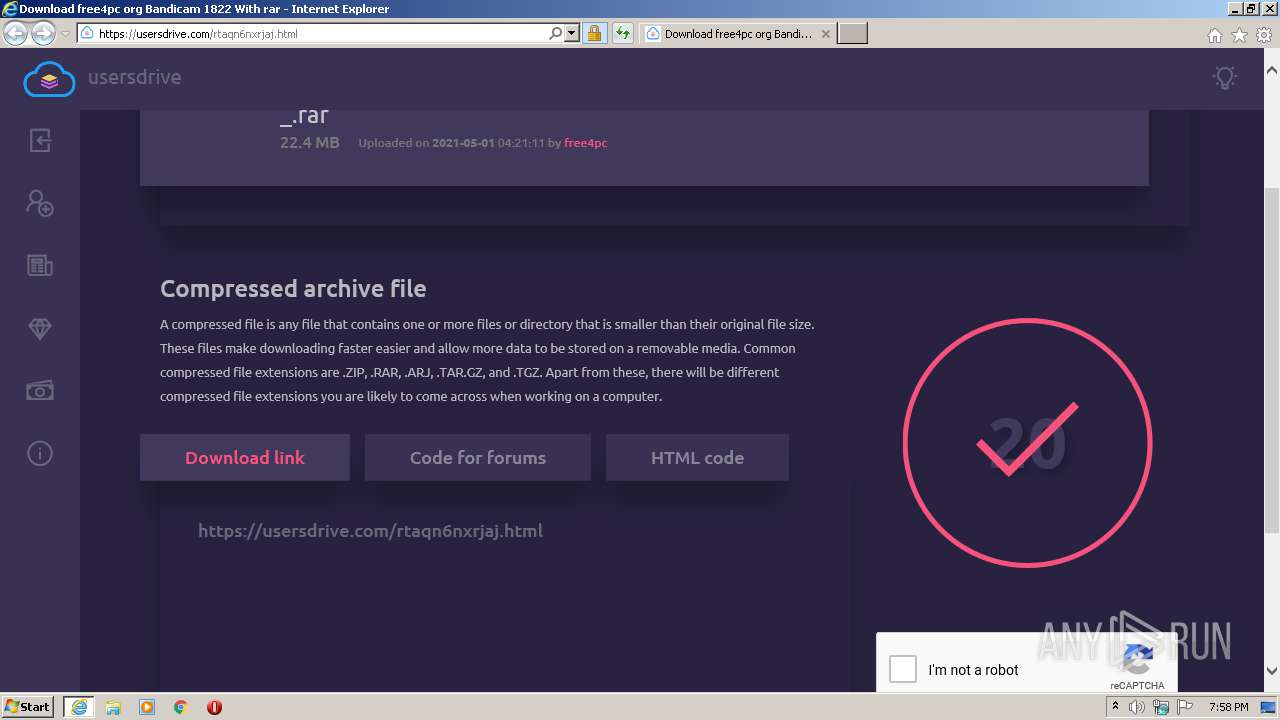
Task: Open File Explorer taskbar icon
Action: click(x=113, y=707)
